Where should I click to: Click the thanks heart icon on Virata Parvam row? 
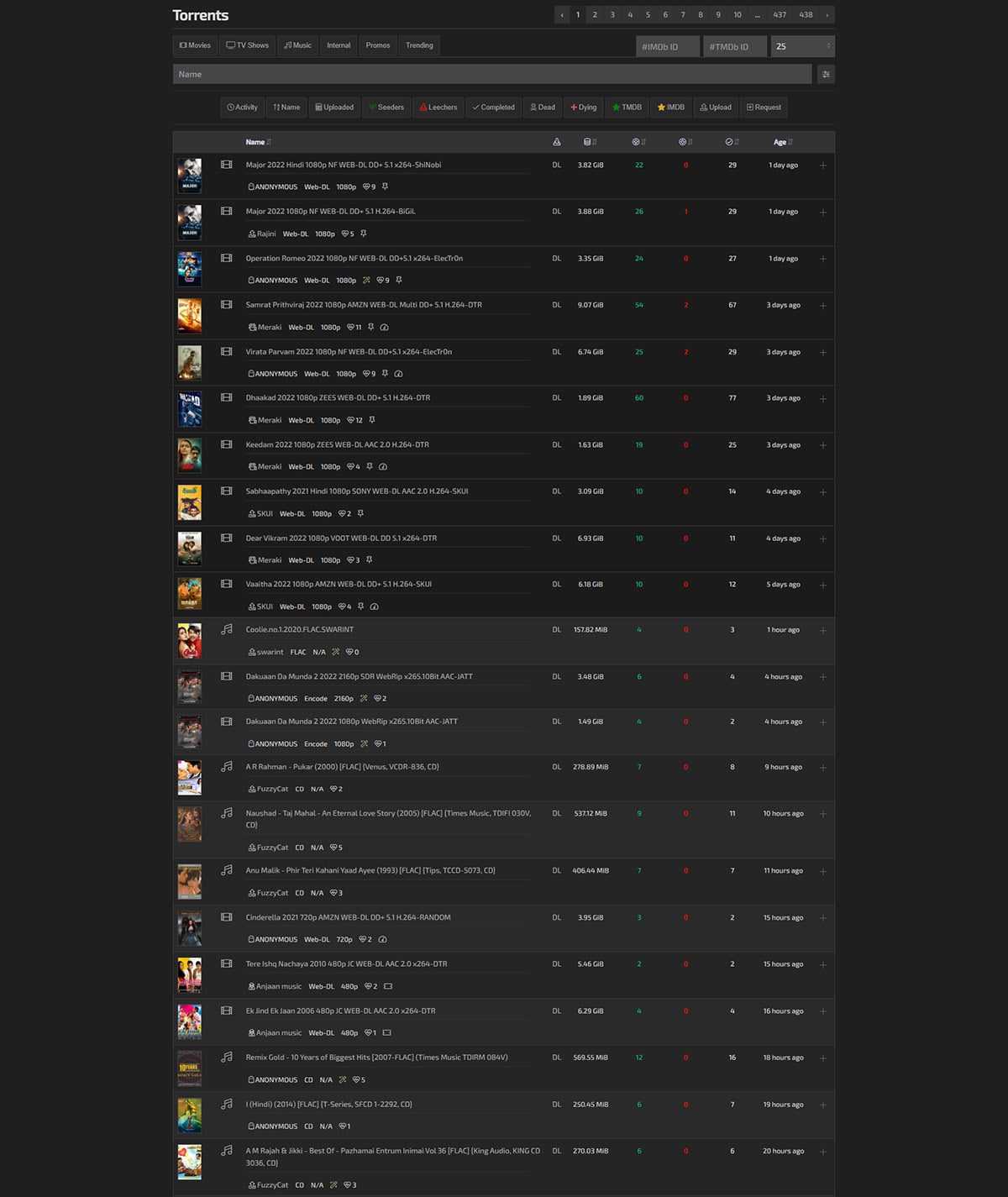tap(369, 374)
